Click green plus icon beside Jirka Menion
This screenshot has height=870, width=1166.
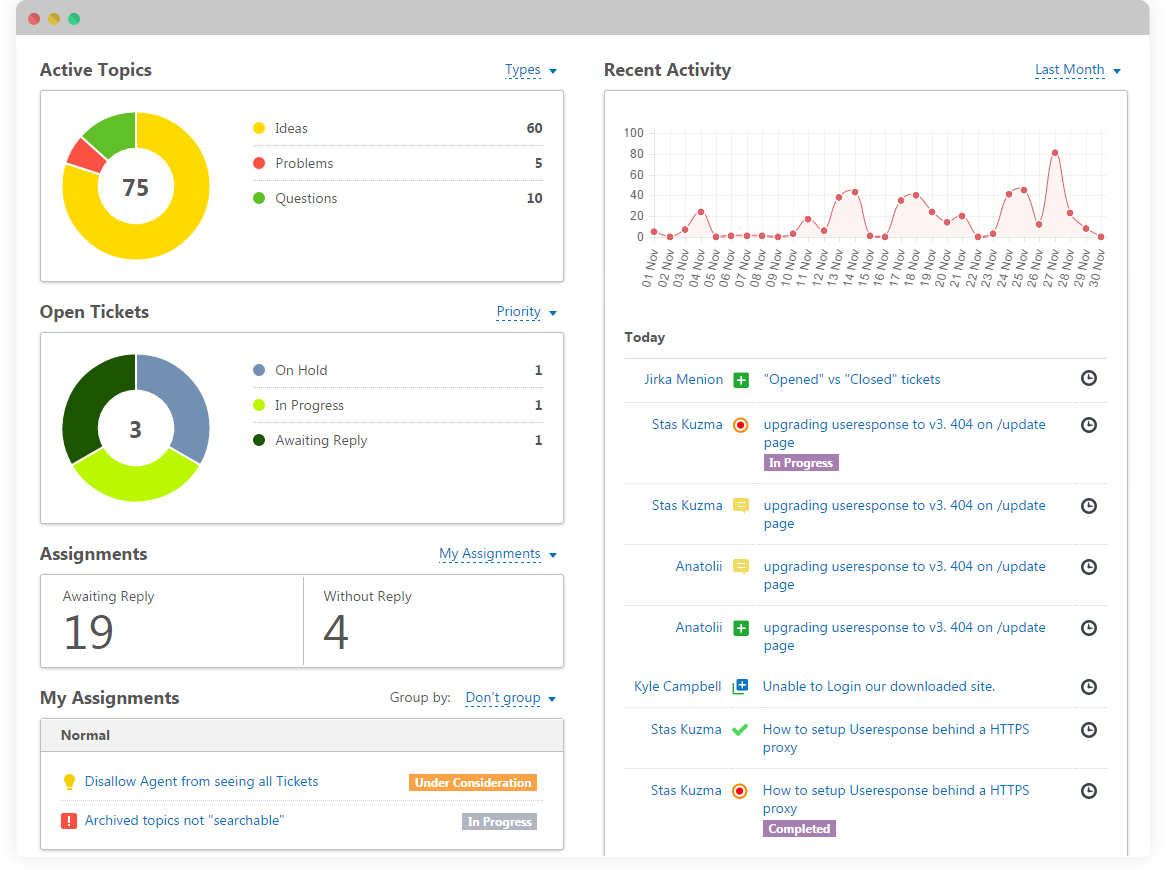click(x=741, y=380)
